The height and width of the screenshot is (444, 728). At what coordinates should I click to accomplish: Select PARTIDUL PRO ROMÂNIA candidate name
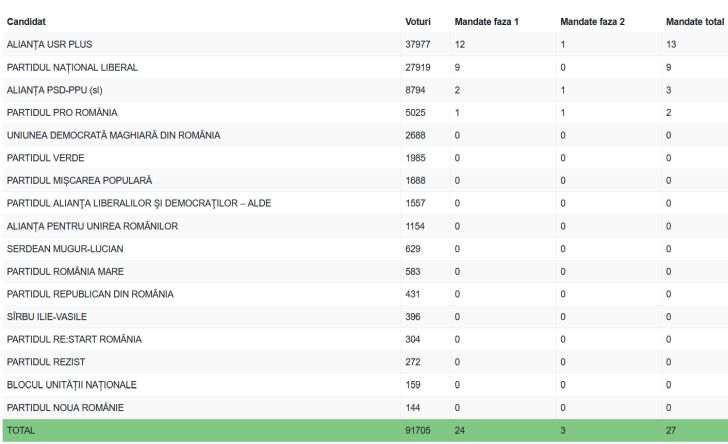point(62,112)
